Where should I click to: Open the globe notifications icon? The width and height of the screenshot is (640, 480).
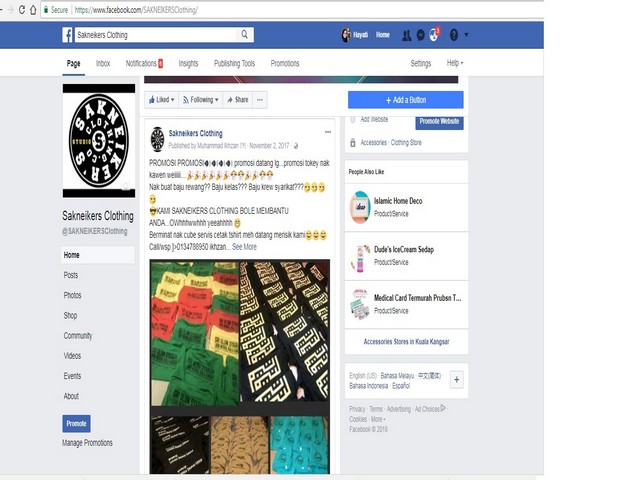click(x=433, y=36)
